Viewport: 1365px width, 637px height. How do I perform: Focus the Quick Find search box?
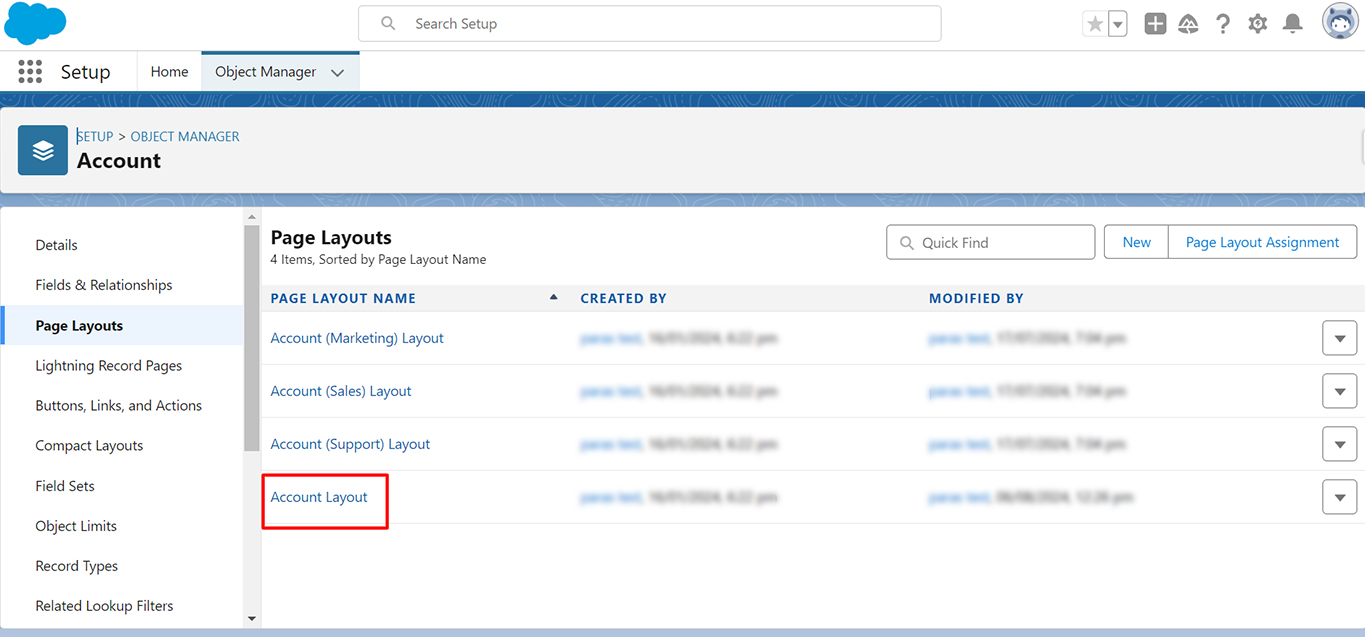point(991,242)
